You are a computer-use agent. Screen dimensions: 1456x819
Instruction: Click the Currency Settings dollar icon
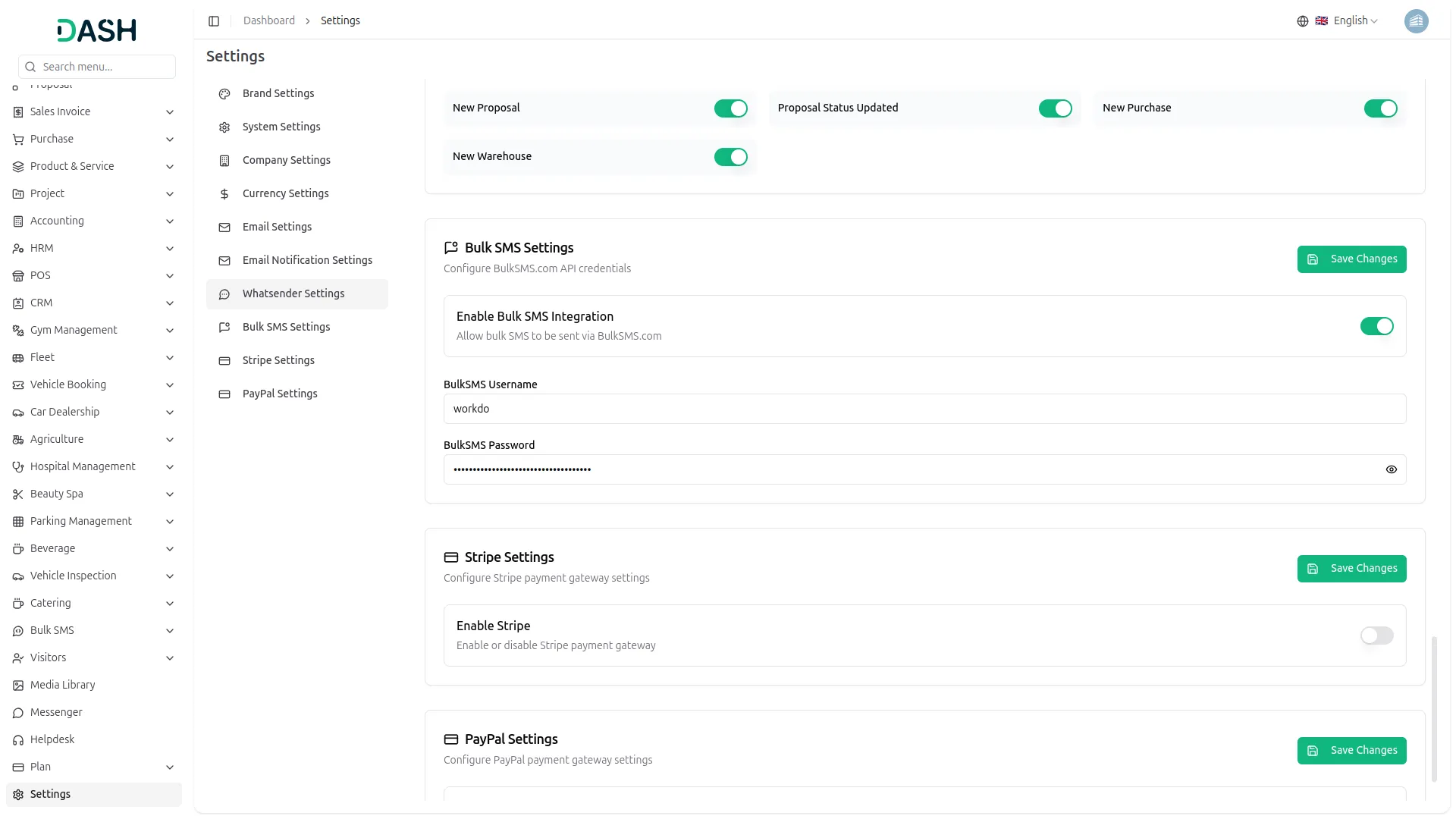224,193
